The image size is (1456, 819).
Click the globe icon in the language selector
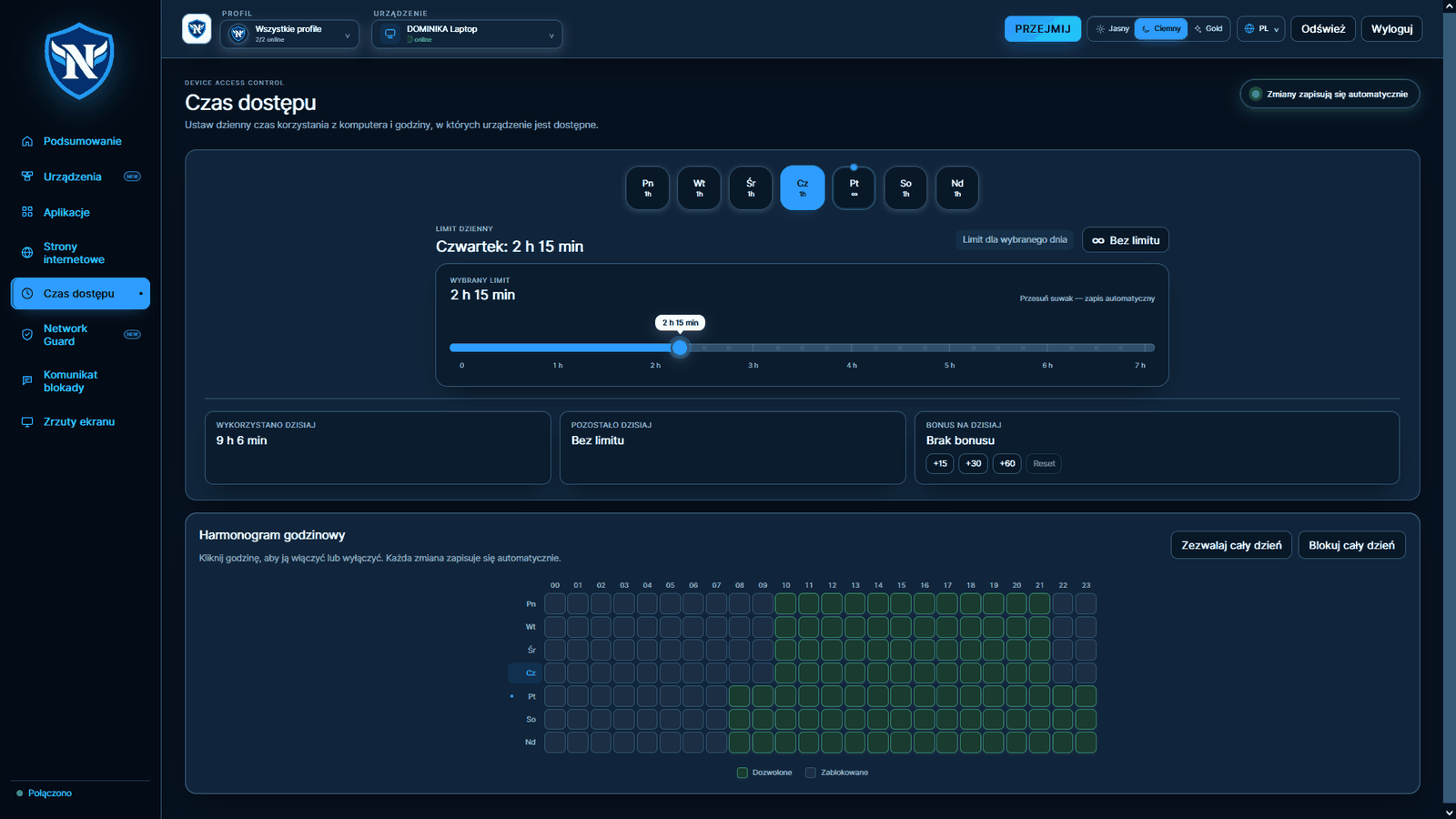1249,29
